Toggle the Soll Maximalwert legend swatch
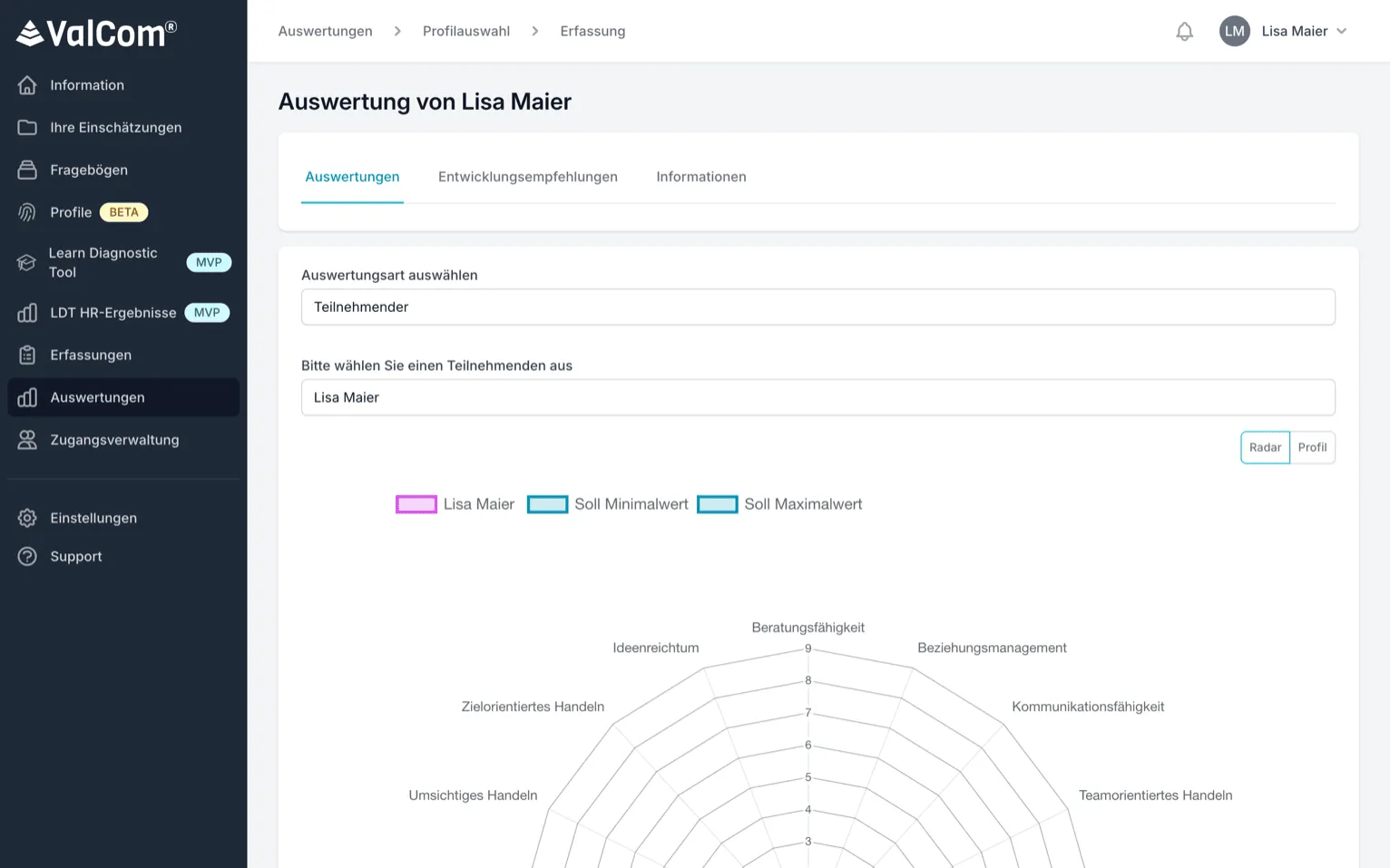1390x868 pixels. coord(718,504)
